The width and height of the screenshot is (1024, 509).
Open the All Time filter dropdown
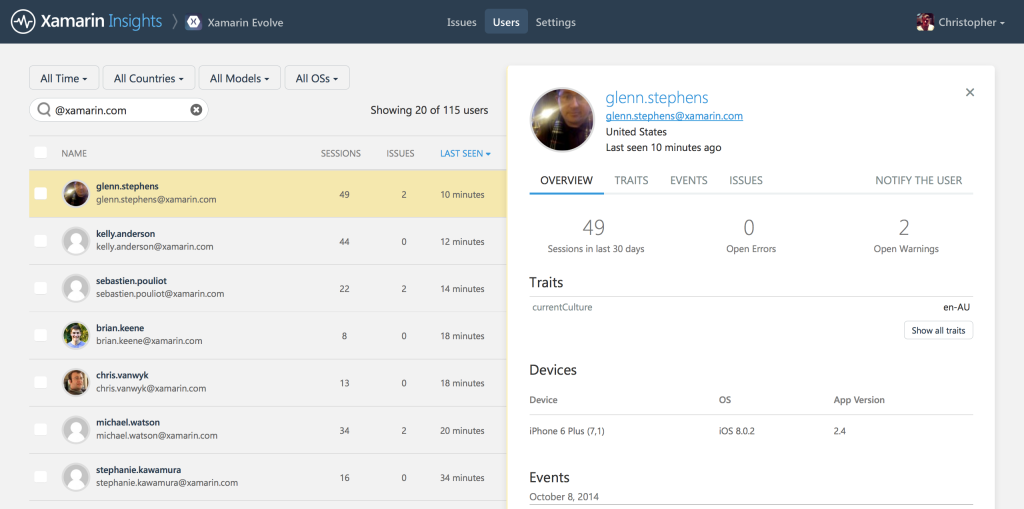coord(64,78)
